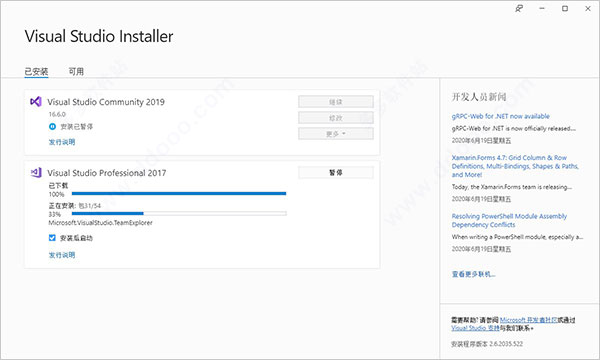Viewport: 600px width, 360px height.
Task: Expand the 更多 dropdown for Community 2019
Action: tap(336, 134)
